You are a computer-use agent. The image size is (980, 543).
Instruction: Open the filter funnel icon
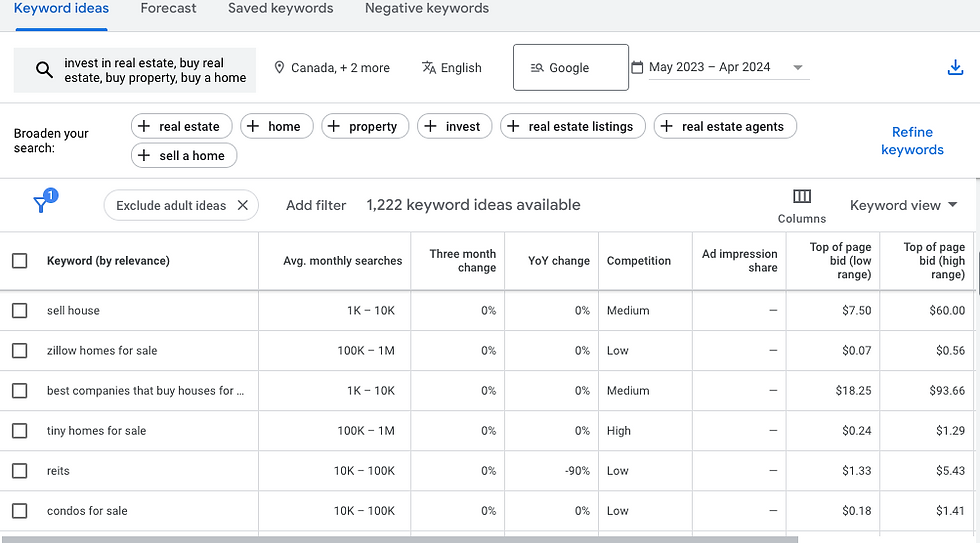tap(41, 204)
